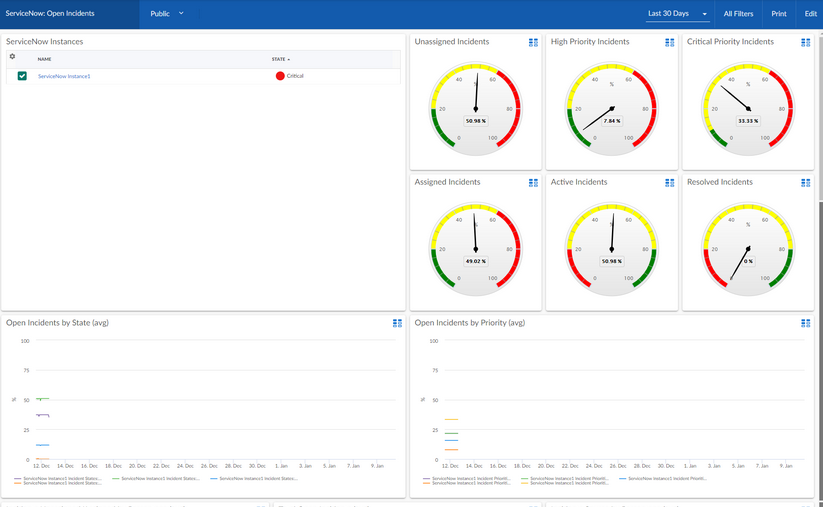Click the Unassigned Incidents widget title

pyautogui.click(x=451, y=41)
